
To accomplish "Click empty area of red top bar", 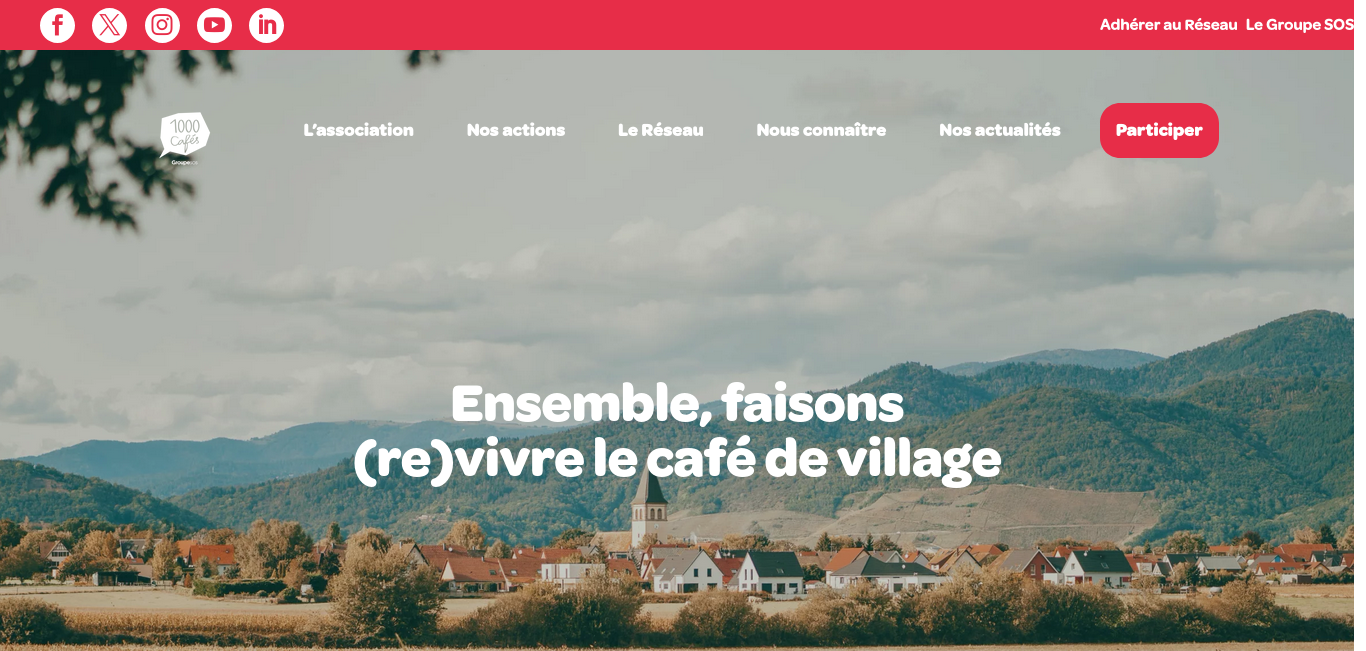I will click(x=690, y=25).
